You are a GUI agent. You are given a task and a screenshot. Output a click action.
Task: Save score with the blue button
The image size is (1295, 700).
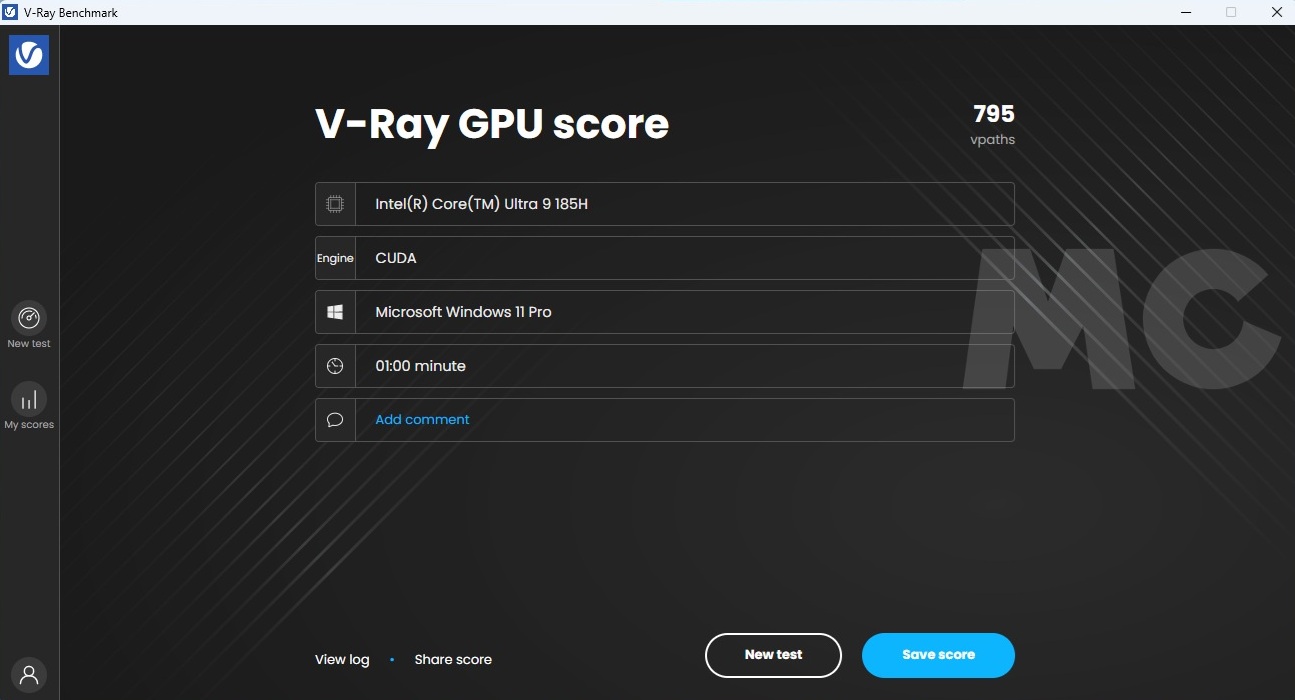click(x=938, y=655)
